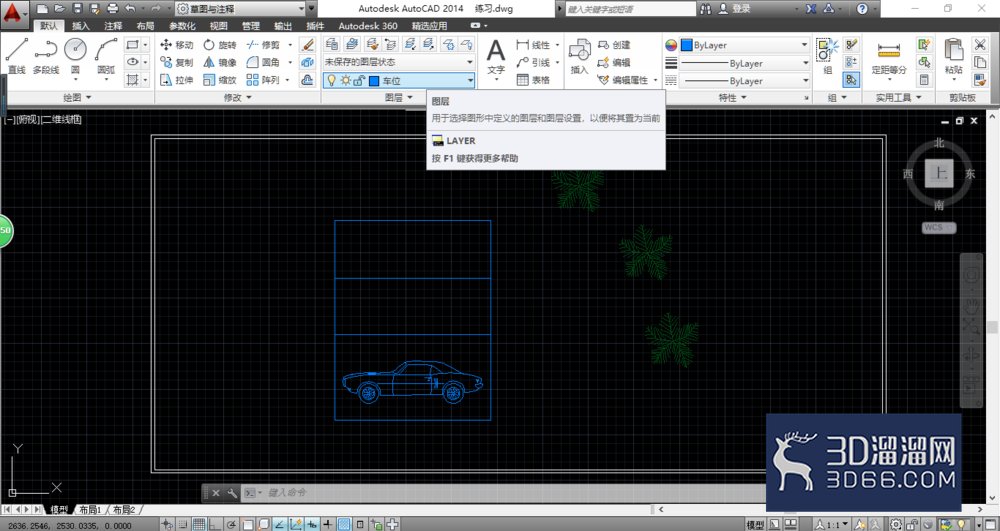1000x531 pixels.
Task: Click the 编辑属性 edit attributes button
Action: pyautogui.click(x=624, y=80)
